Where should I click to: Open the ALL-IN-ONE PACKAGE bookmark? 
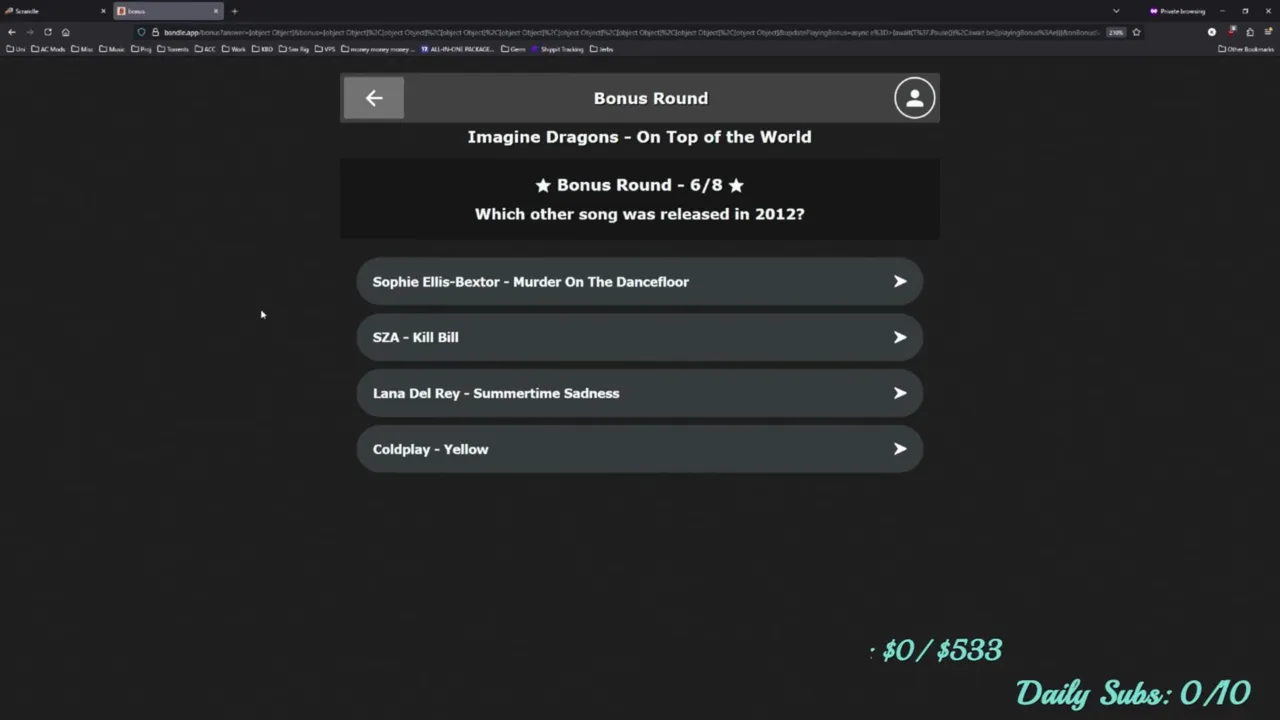pos(458,49)
